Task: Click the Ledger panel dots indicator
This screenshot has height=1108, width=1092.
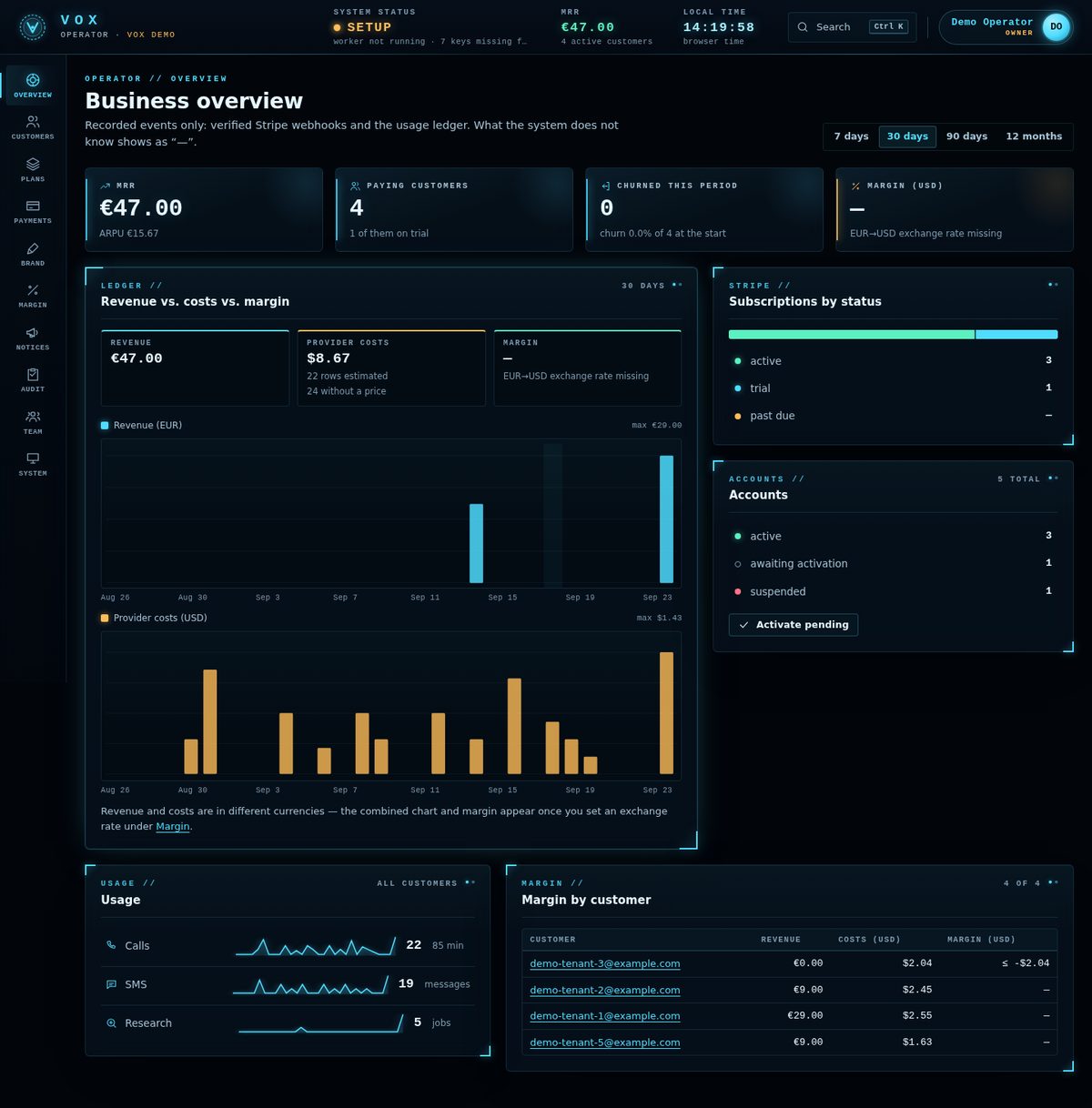Action: pyautogui.click(x=676, y=286)
